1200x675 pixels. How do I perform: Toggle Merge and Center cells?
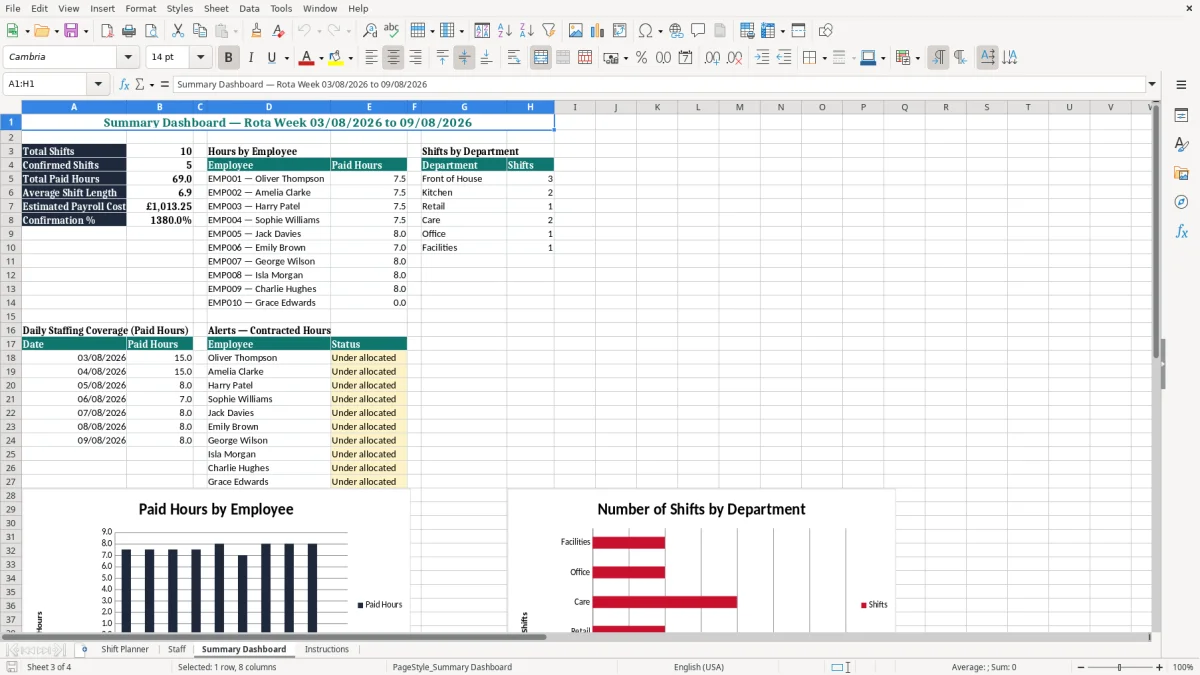click(x=541, y=58)
